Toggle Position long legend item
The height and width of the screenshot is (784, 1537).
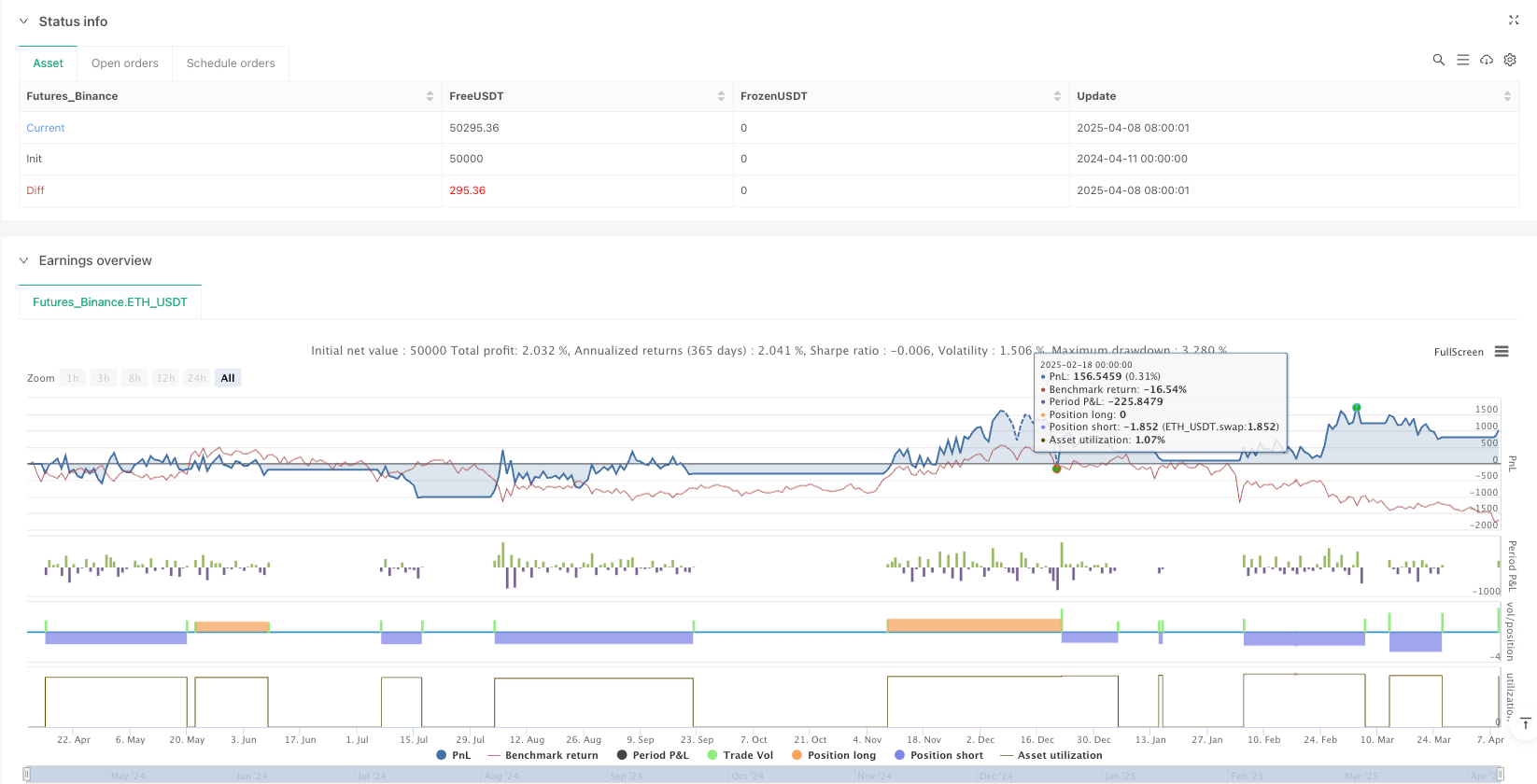833,755
